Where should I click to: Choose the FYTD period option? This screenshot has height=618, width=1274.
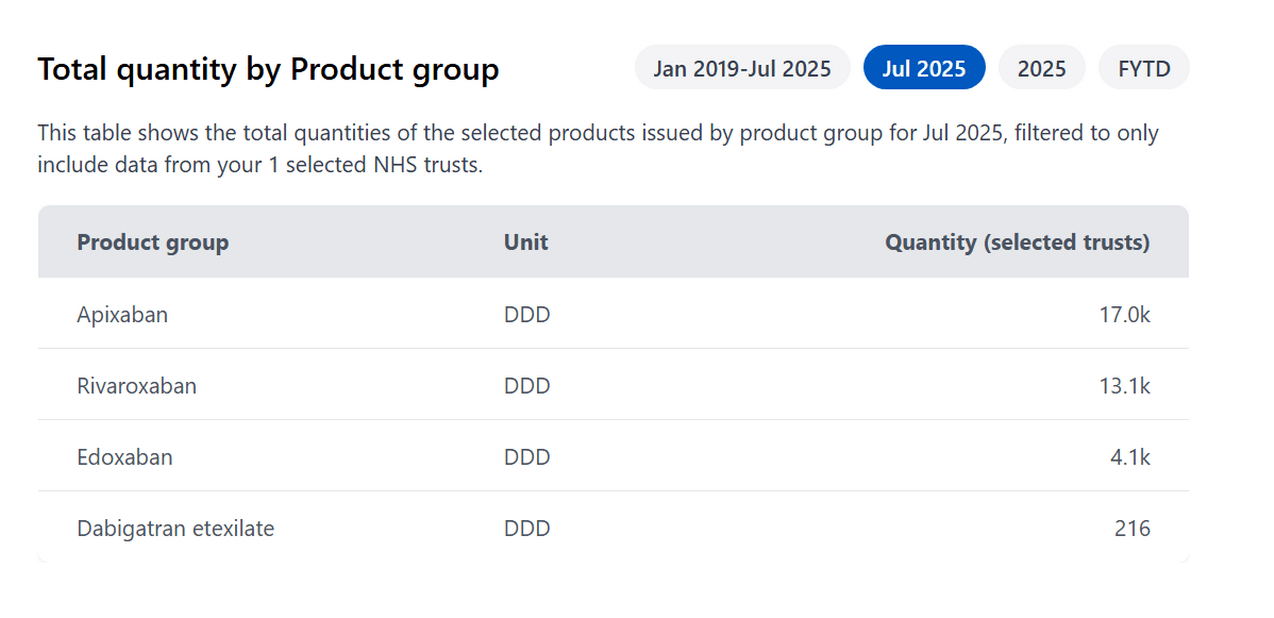(1144, 68)
